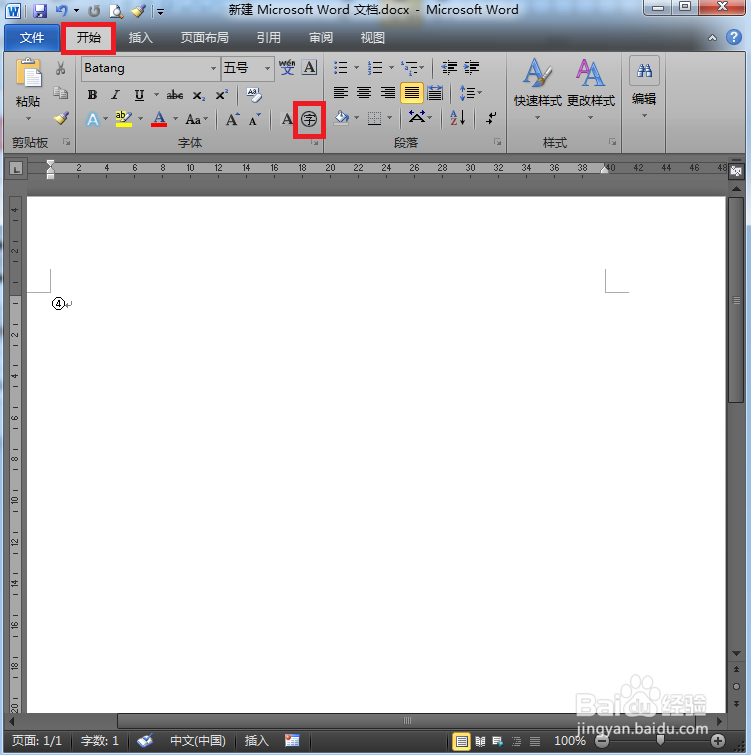Apply Superscript formatting
The image size is (751, 755).
(x=221, y=95)
